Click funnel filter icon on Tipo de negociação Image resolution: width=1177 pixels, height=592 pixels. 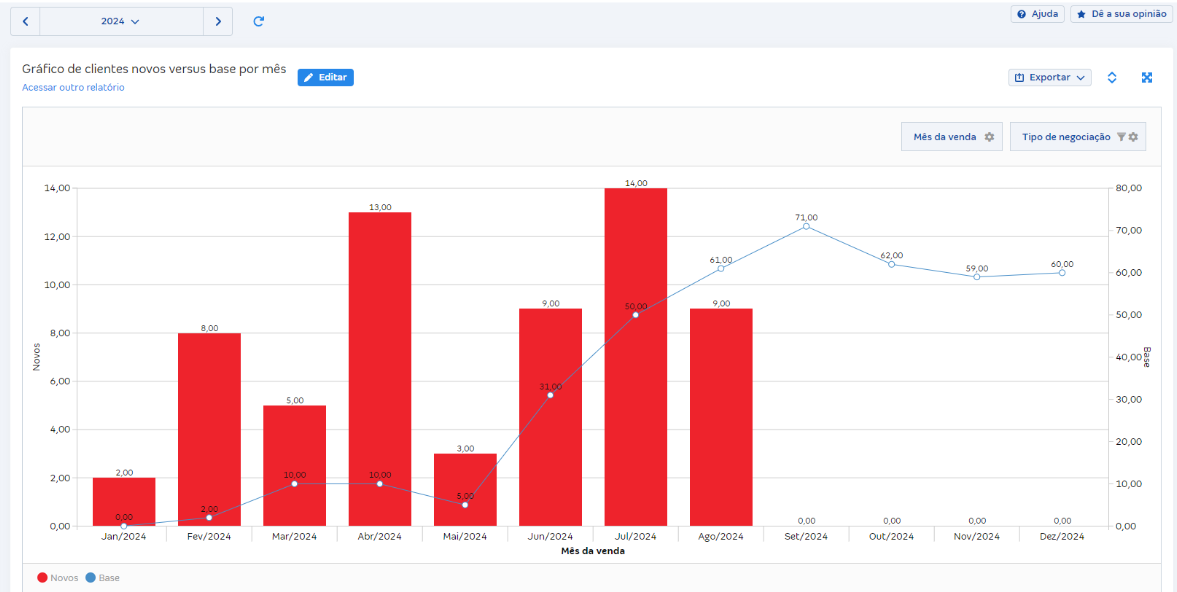click(x=1121, y=137)
